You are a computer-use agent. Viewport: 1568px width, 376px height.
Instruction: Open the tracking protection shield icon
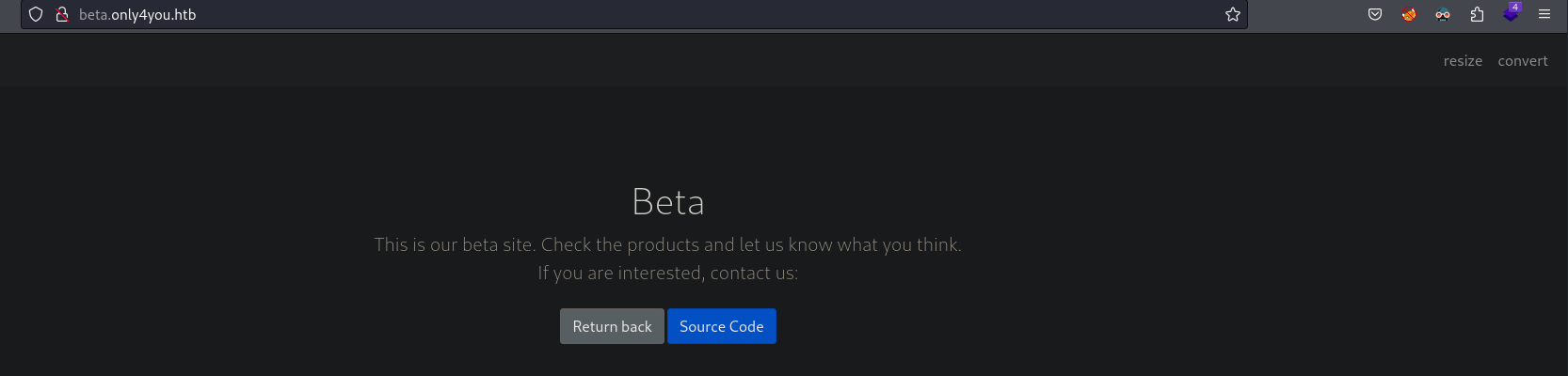pos(36,14)
